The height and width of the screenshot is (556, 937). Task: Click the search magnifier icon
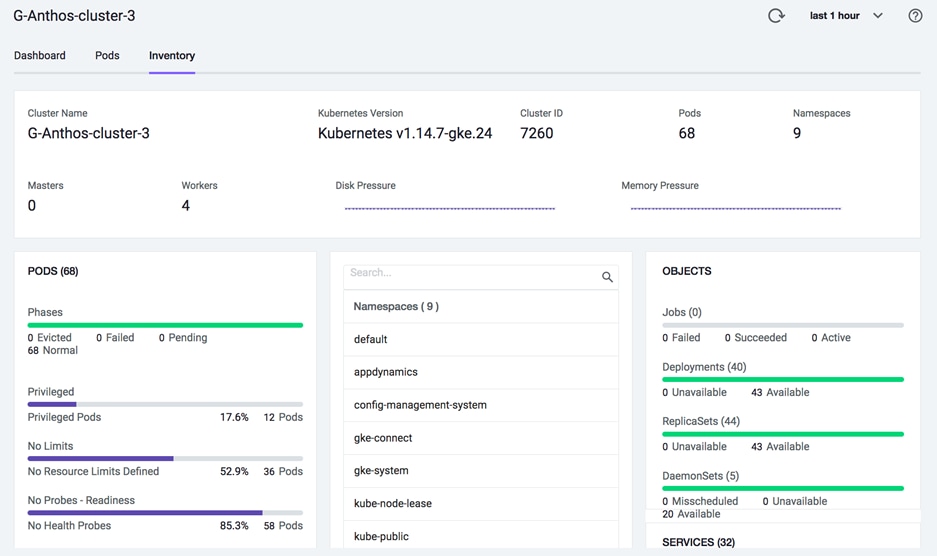pos(607,277)
